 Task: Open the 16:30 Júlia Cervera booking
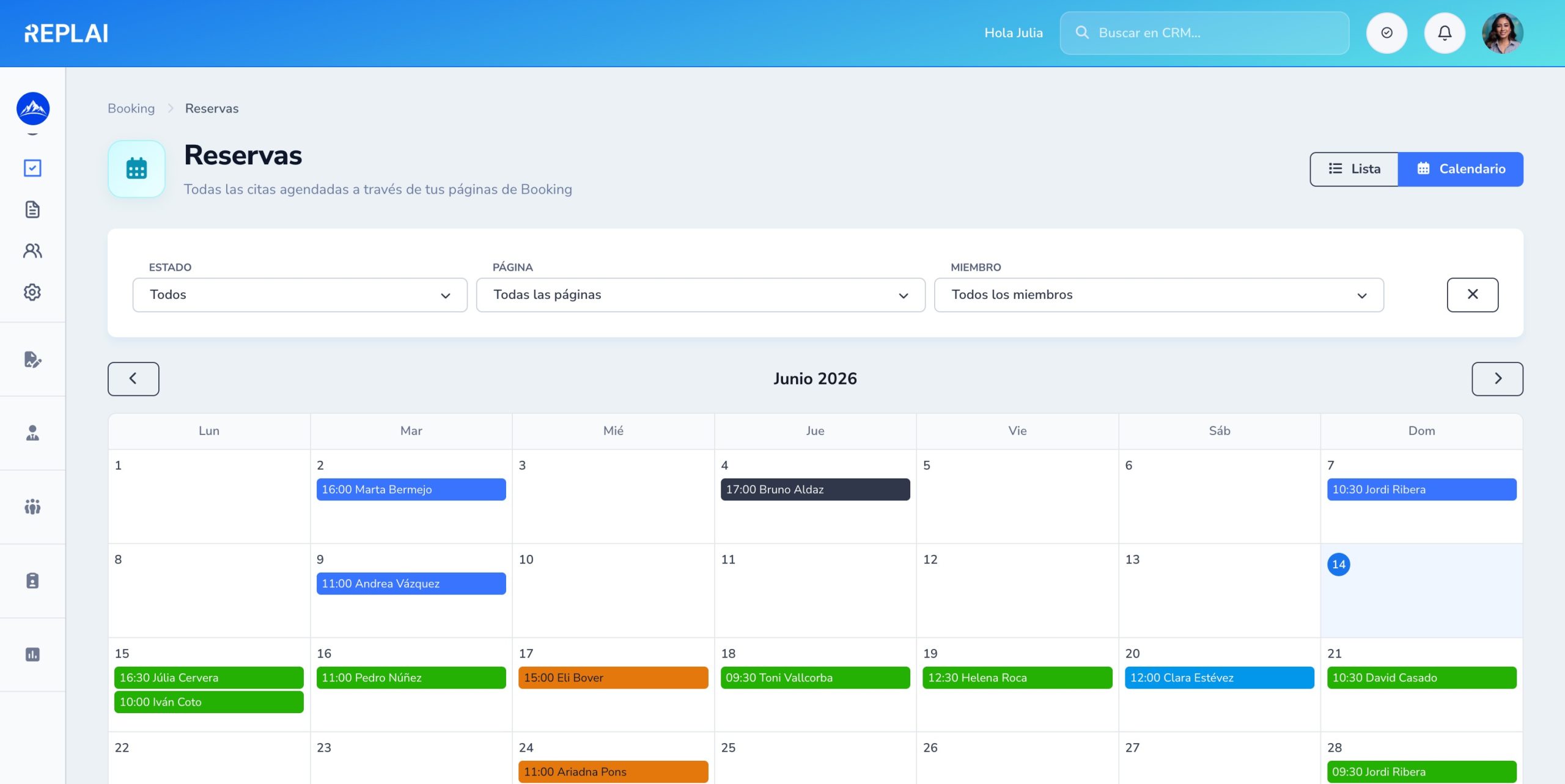(209, 678)
